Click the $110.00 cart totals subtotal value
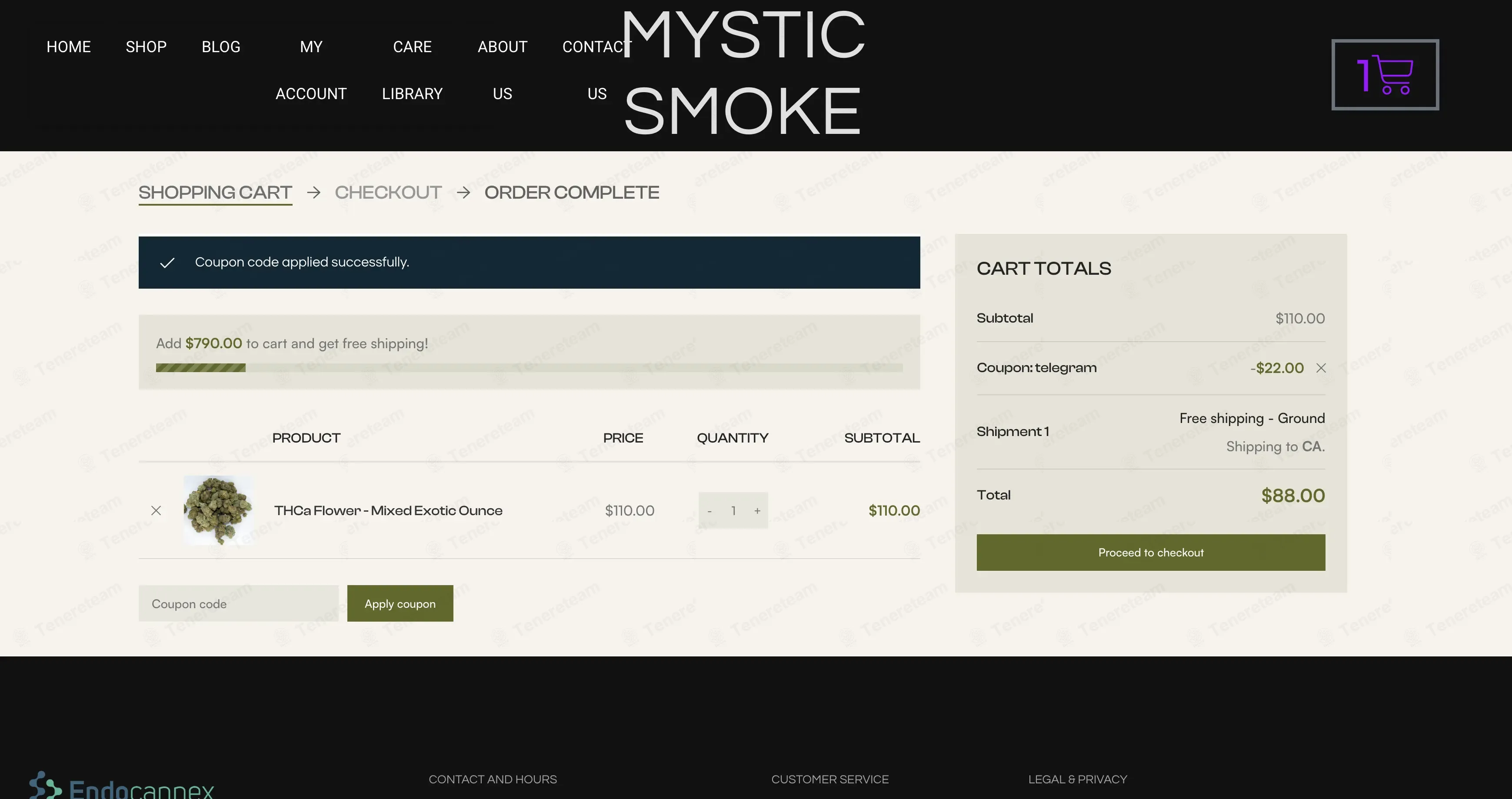The width and height of the screenshot is (1512, 799). (x=1299, y=319)
